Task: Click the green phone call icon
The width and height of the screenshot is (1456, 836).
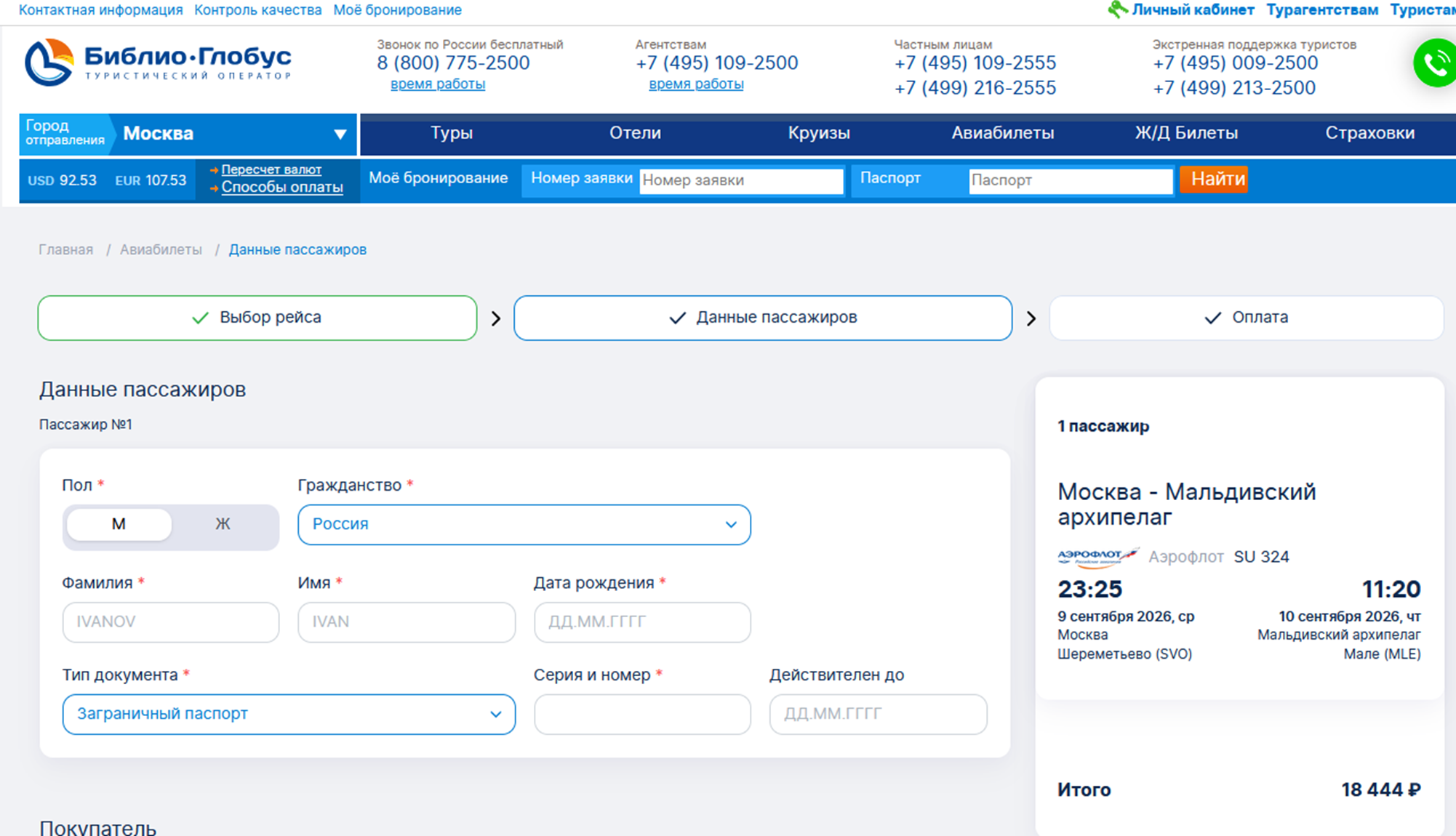Action: click(1435, 63)
